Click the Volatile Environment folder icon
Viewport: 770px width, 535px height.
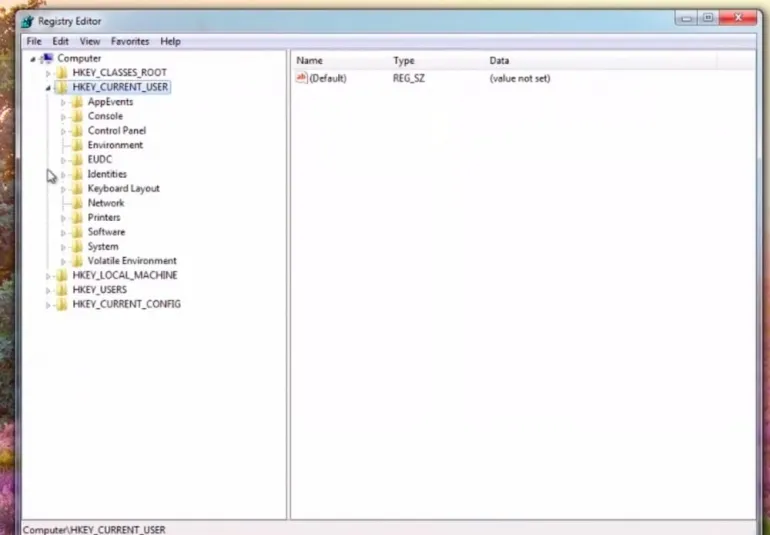[x=77, y=261]
